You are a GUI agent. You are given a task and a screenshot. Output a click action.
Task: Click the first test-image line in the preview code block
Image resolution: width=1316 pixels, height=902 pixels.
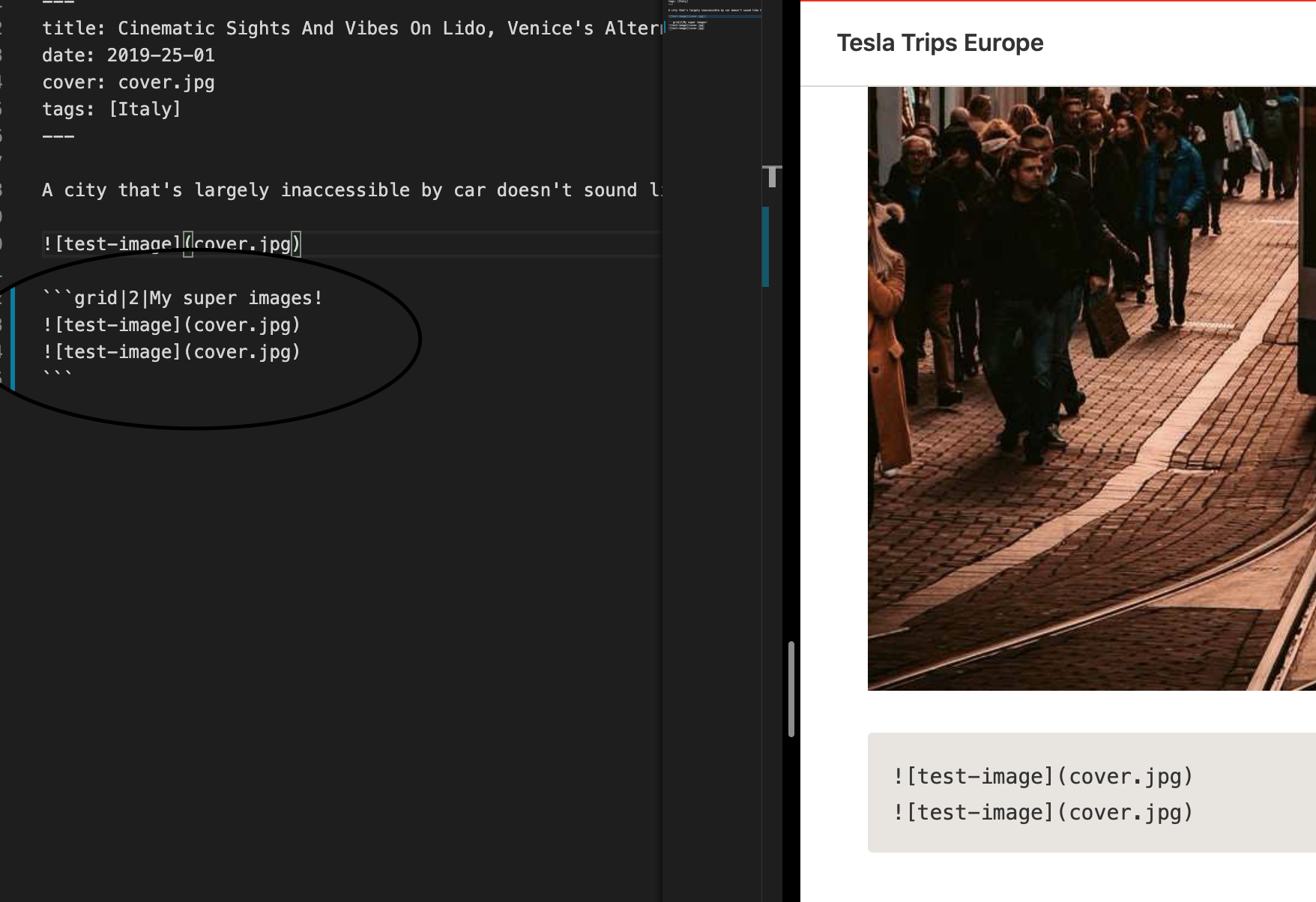[1042, 777]
